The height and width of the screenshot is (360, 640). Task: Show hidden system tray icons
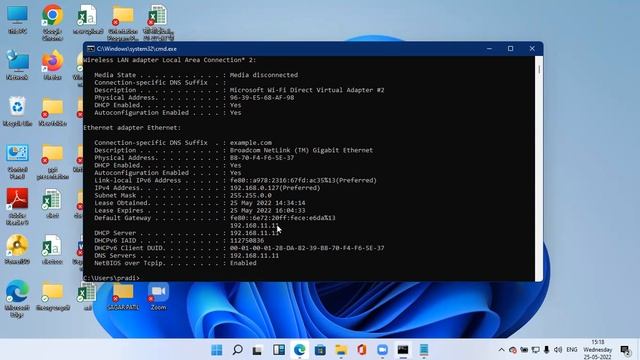[501, 350]
